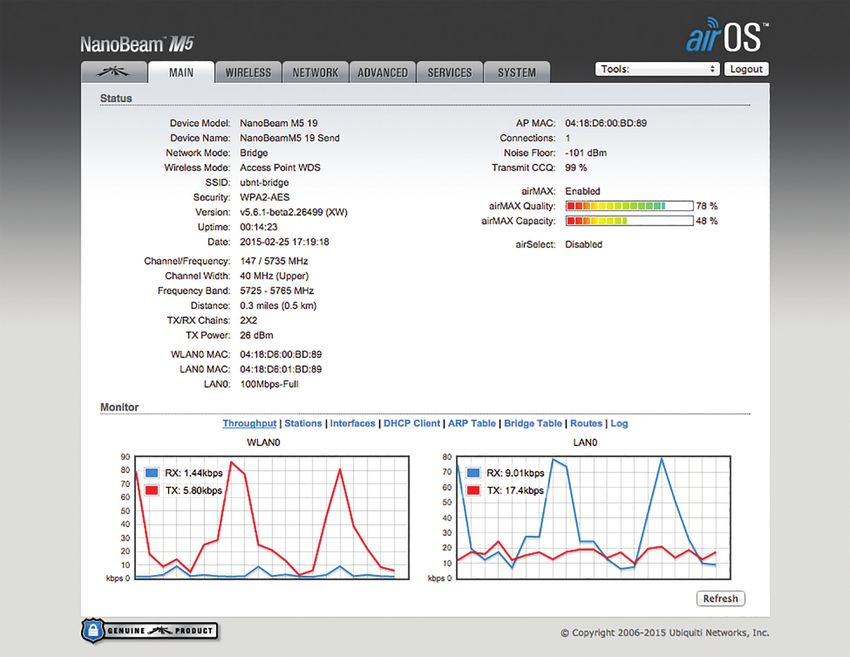Click the device model 'NanoBeam M5 19'
The image size is (850, 657).
(279, 123)
